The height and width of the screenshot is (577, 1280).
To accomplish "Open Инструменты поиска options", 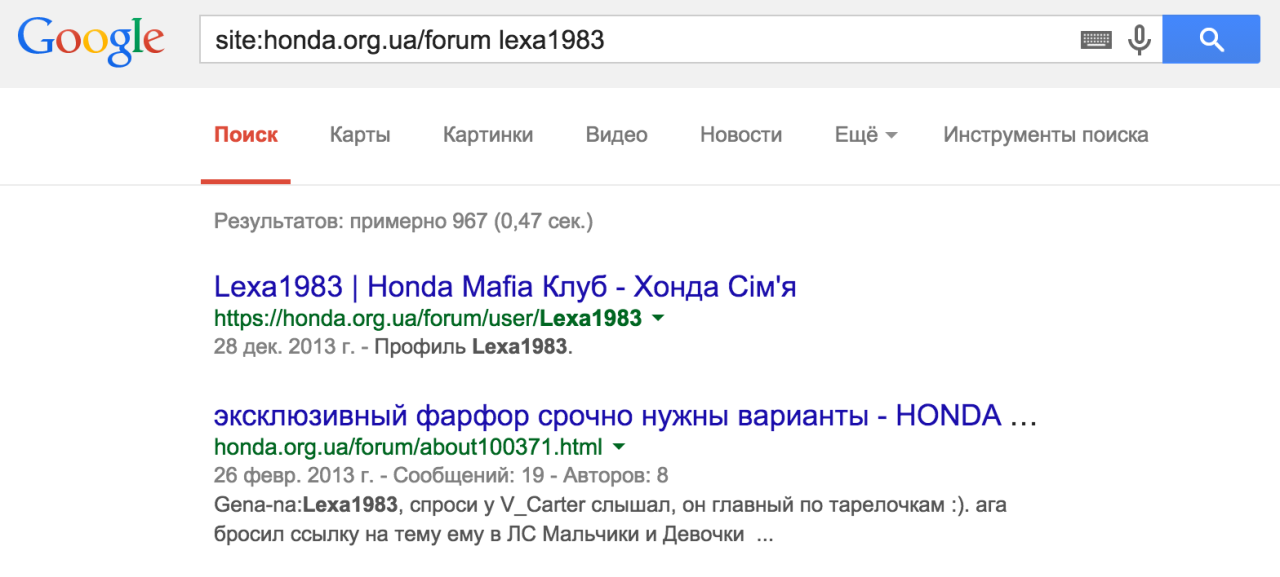I will pyautogui.click(x=1046, y=135).
